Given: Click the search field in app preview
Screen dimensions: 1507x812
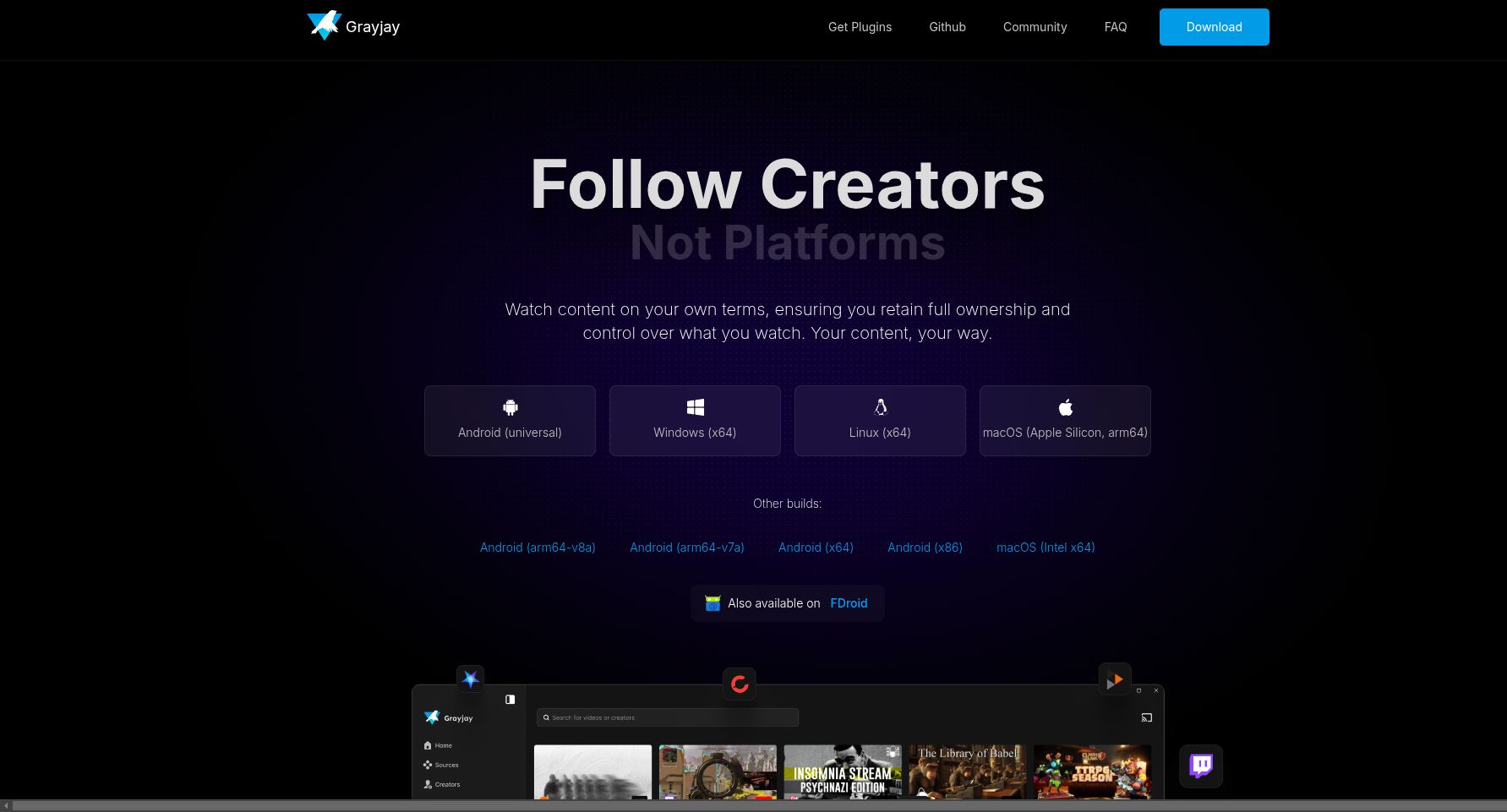Looking at the screenshot, I should pos(667,717).
